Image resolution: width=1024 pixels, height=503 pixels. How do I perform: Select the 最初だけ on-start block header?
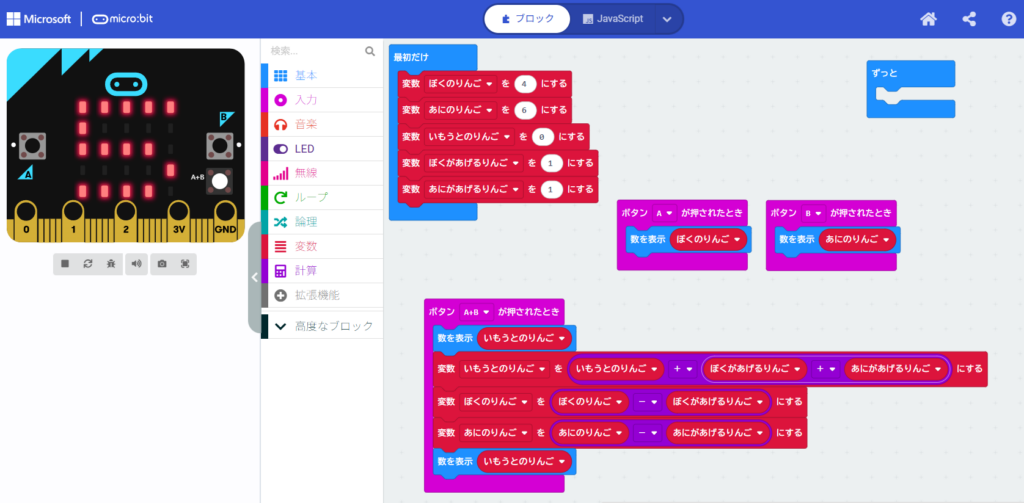coord(432,57)
